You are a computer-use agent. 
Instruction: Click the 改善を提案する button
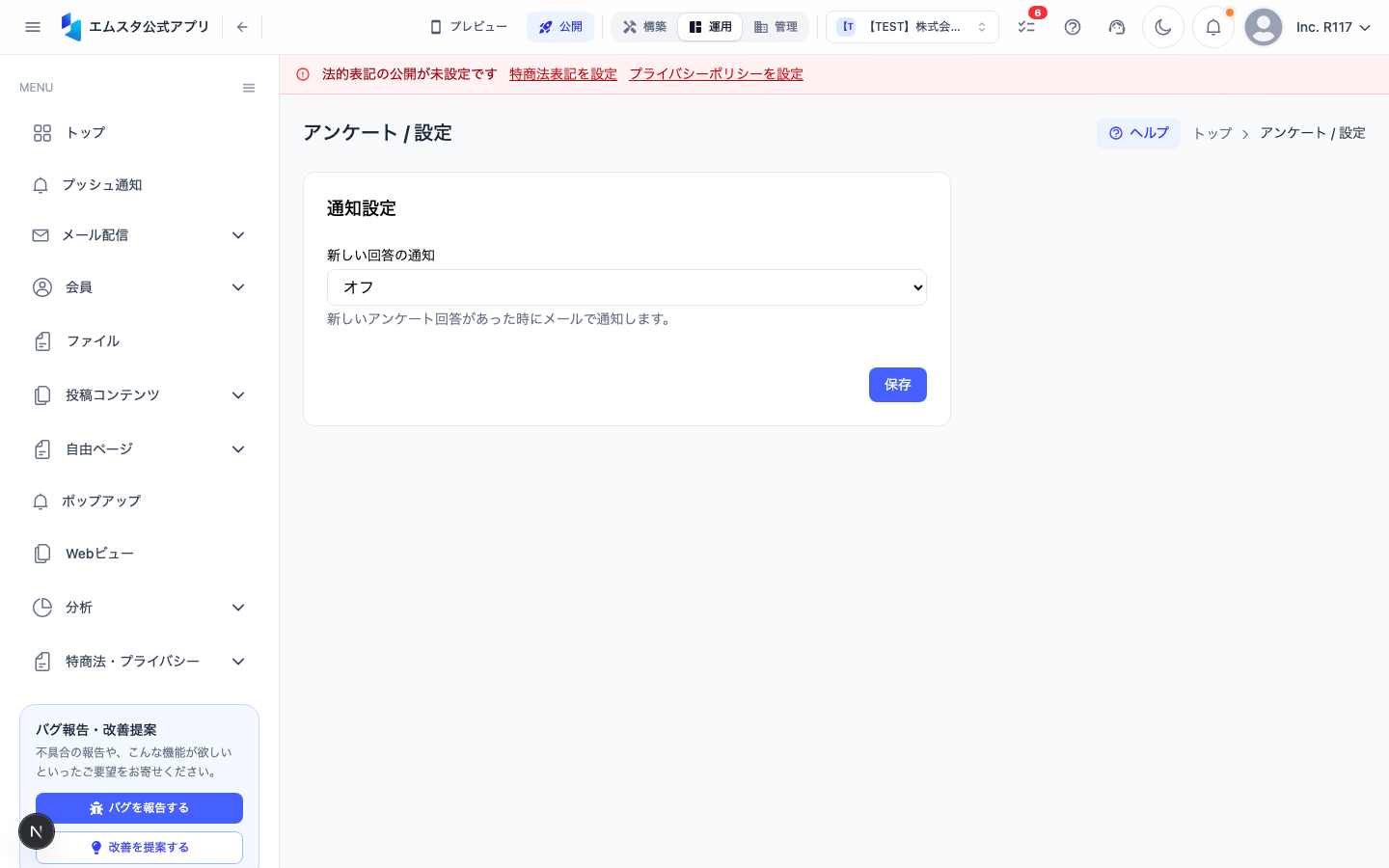[x=139, y=848]
